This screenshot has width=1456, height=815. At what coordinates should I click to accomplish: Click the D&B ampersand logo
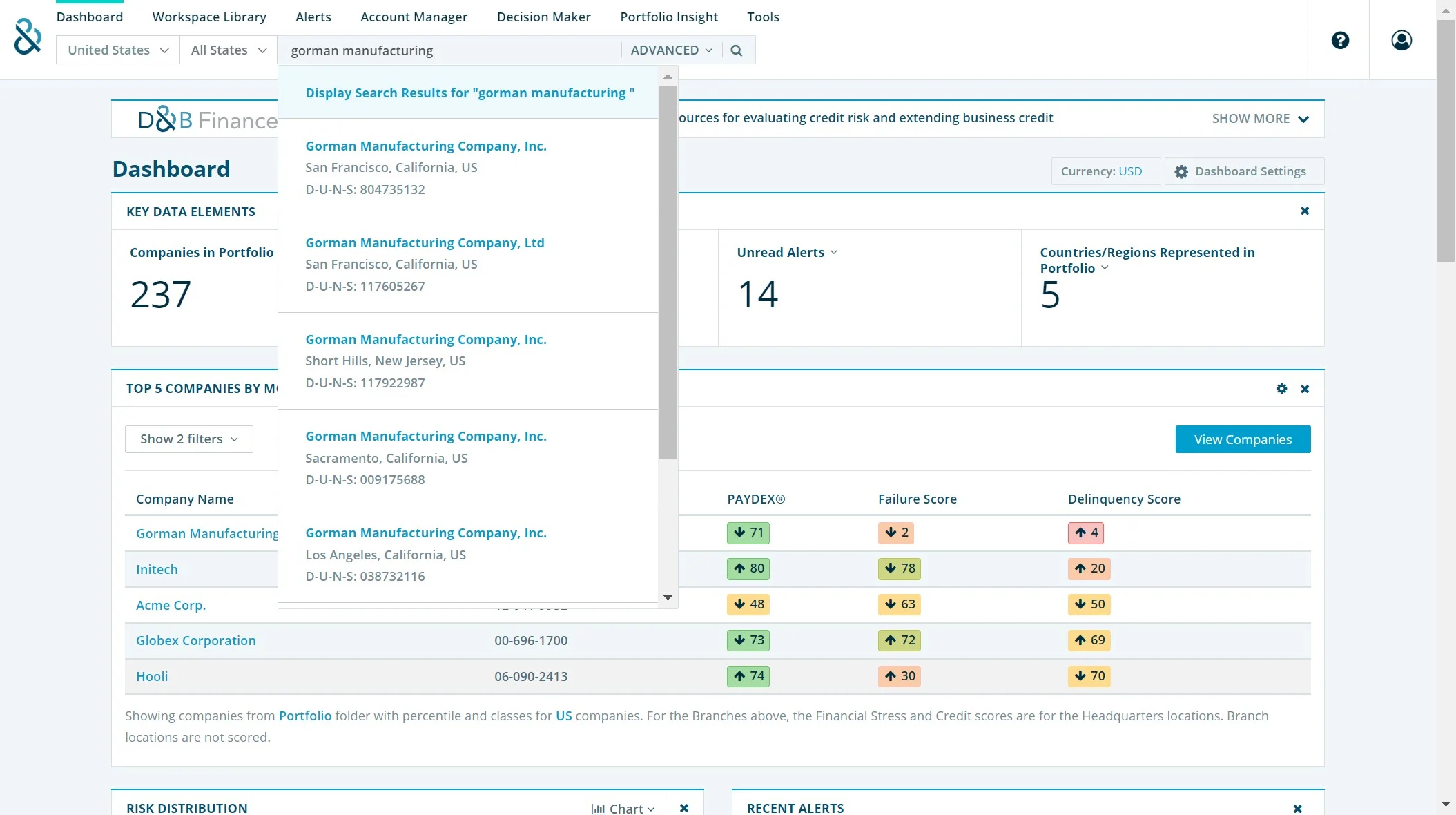pyautogui.click(x=28, y=36)
